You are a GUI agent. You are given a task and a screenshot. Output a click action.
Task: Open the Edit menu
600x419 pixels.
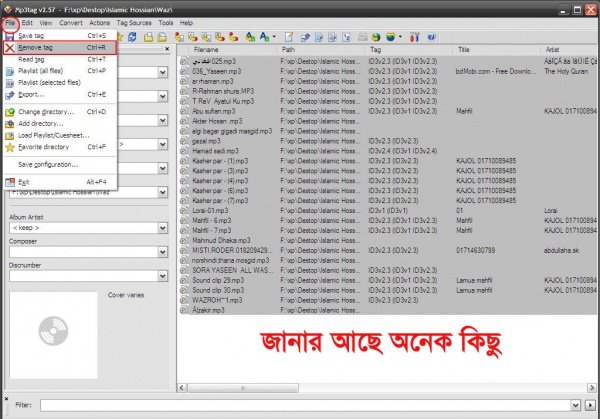[27, 23]
